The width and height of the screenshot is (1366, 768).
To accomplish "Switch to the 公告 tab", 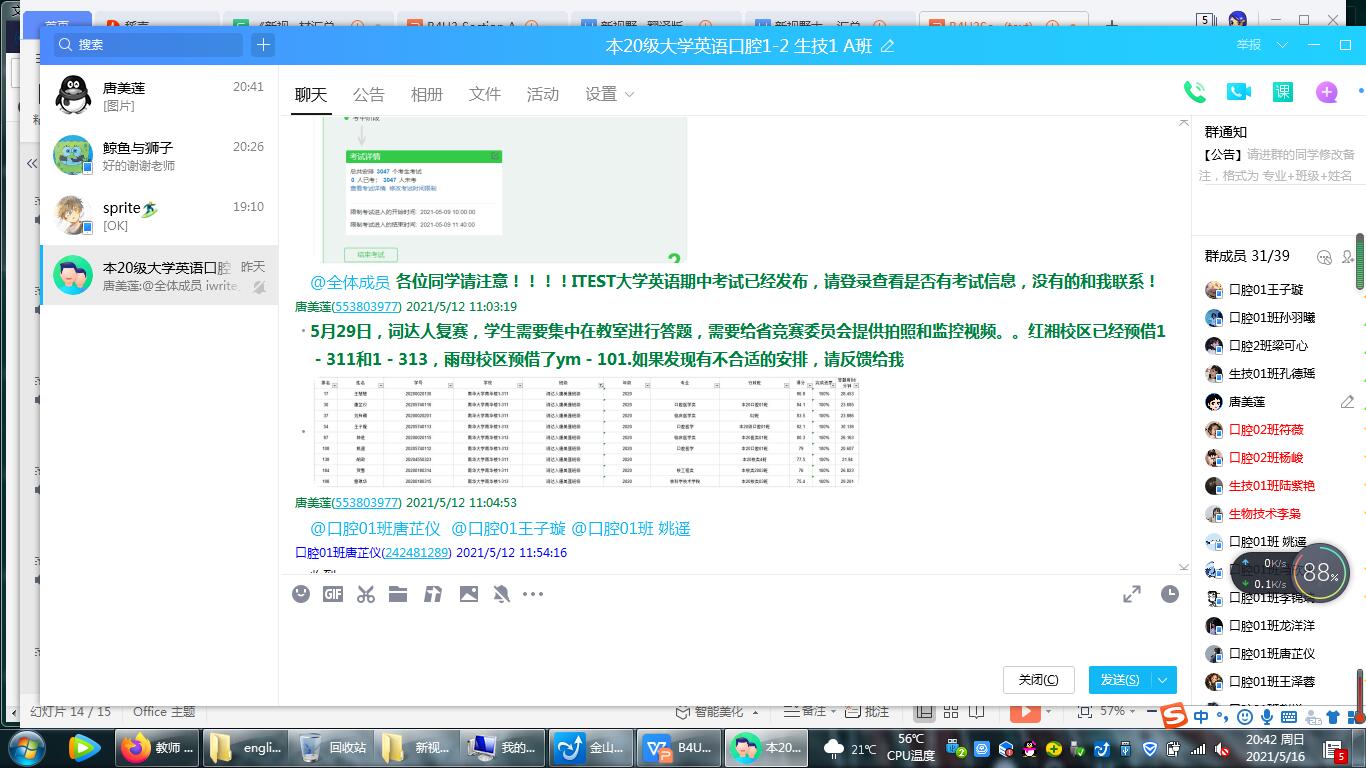I will pos(368,94).
